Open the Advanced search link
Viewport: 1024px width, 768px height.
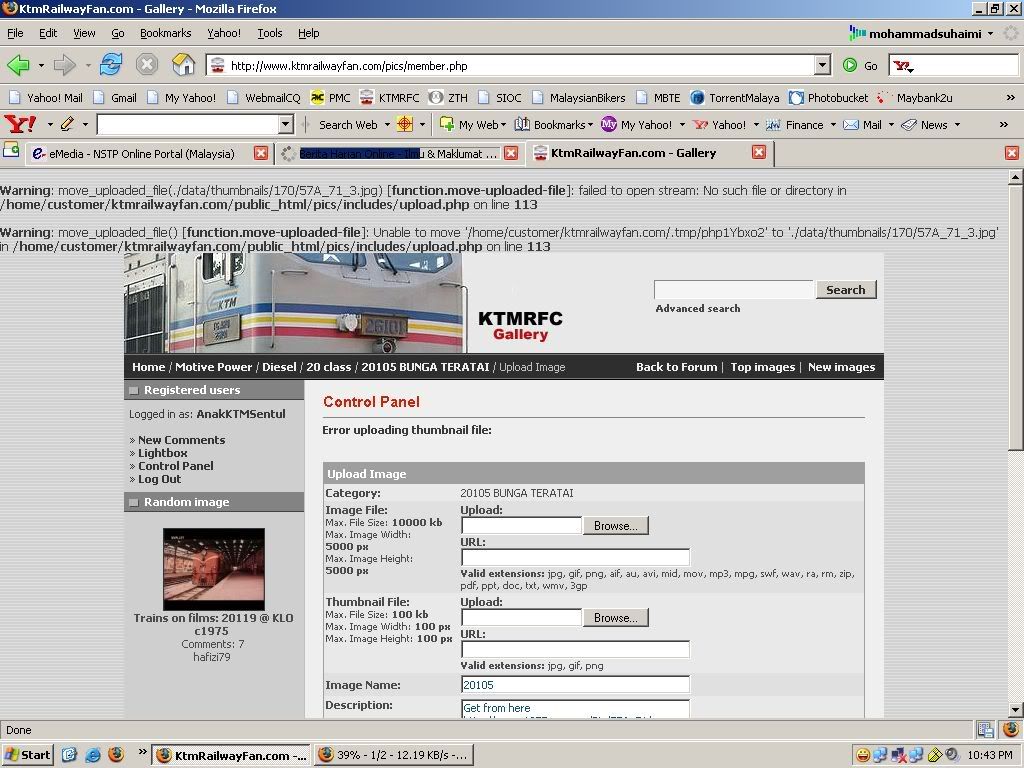click(697, 308)
